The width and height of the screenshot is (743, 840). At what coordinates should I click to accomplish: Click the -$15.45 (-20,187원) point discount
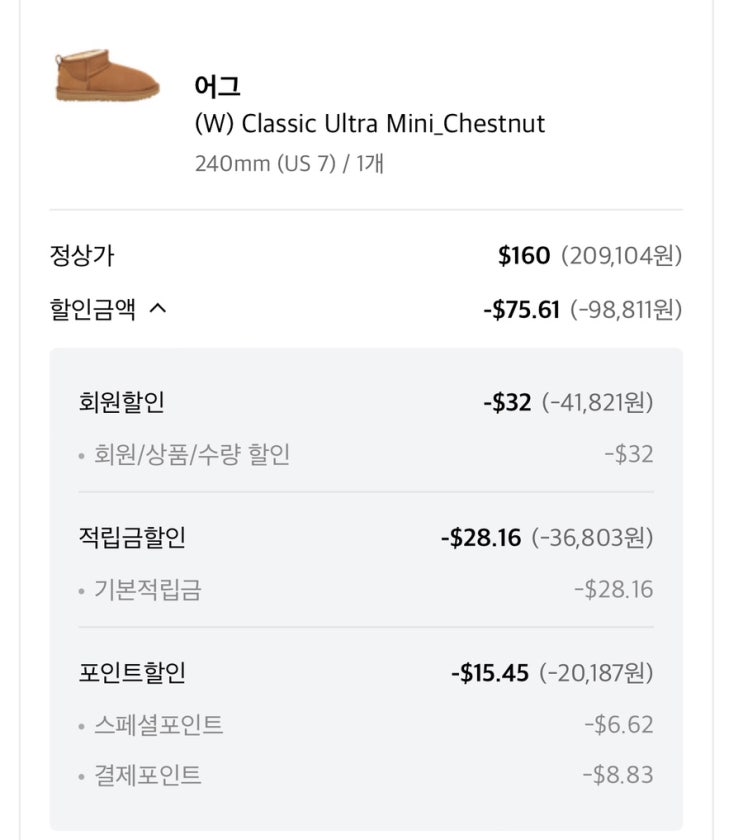(x=551, y=673)
